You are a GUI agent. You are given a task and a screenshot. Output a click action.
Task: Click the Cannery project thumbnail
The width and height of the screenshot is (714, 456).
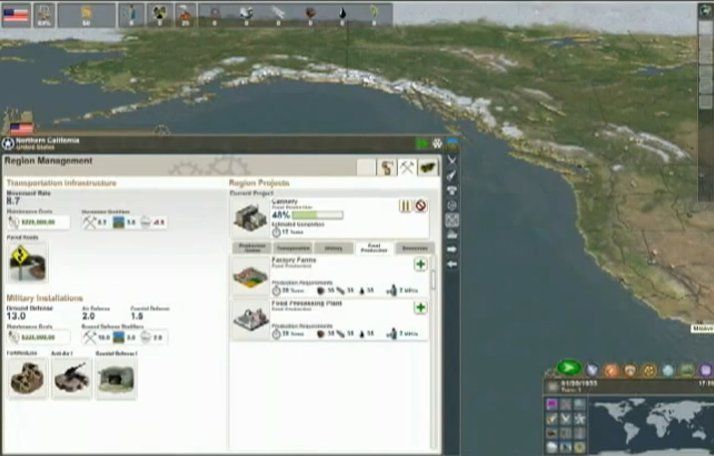pos(250,214)
